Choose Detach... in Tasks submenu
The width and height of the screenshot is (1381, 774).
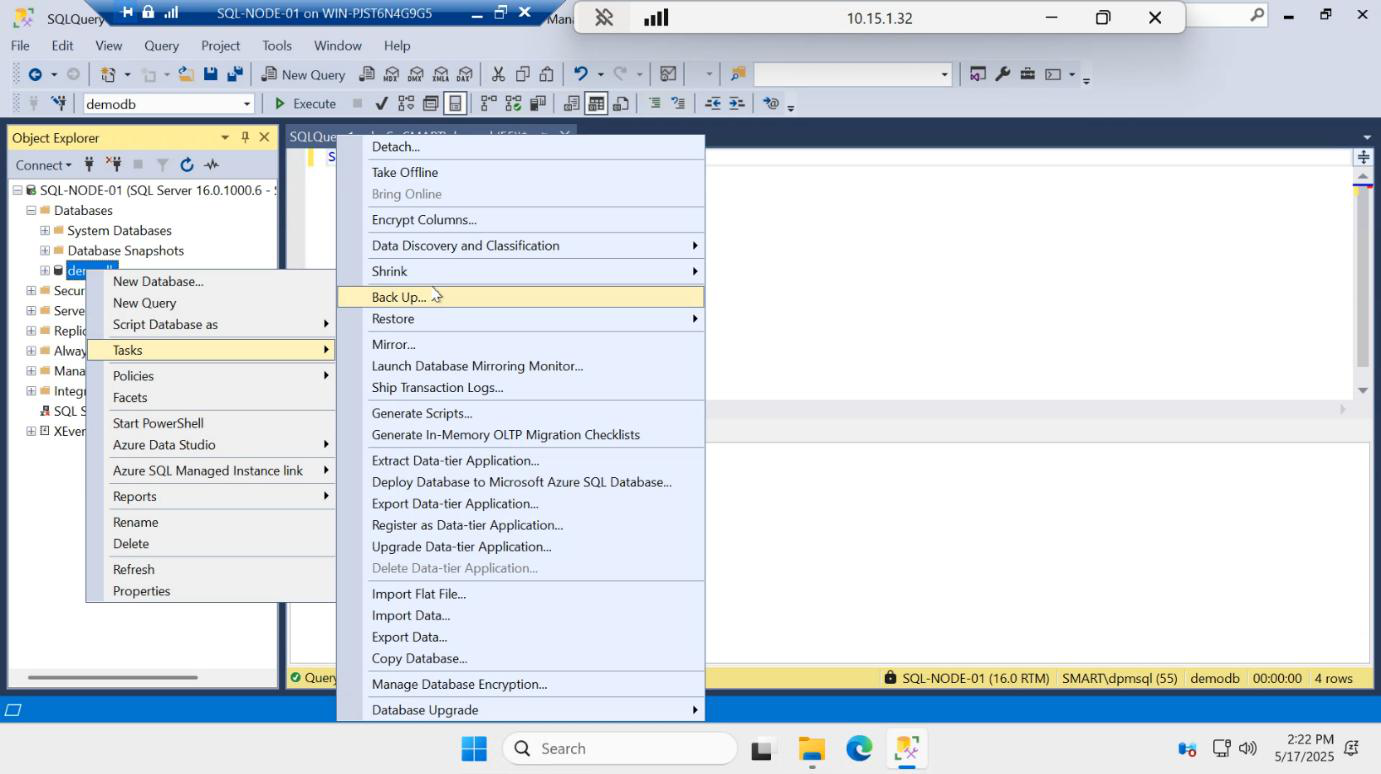pos(520,147)
